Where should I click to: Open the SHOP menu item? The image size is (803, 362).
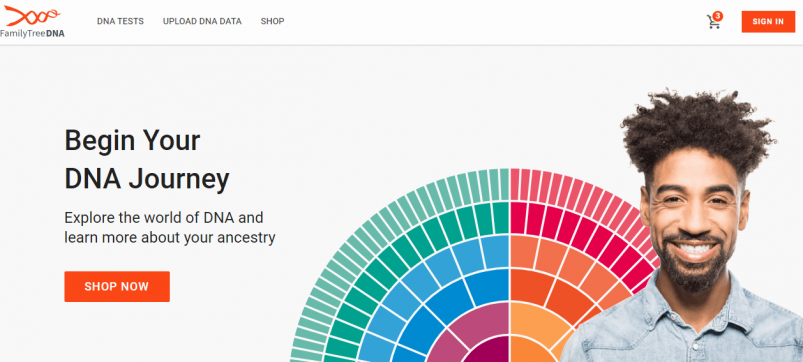tap(272, 22)
